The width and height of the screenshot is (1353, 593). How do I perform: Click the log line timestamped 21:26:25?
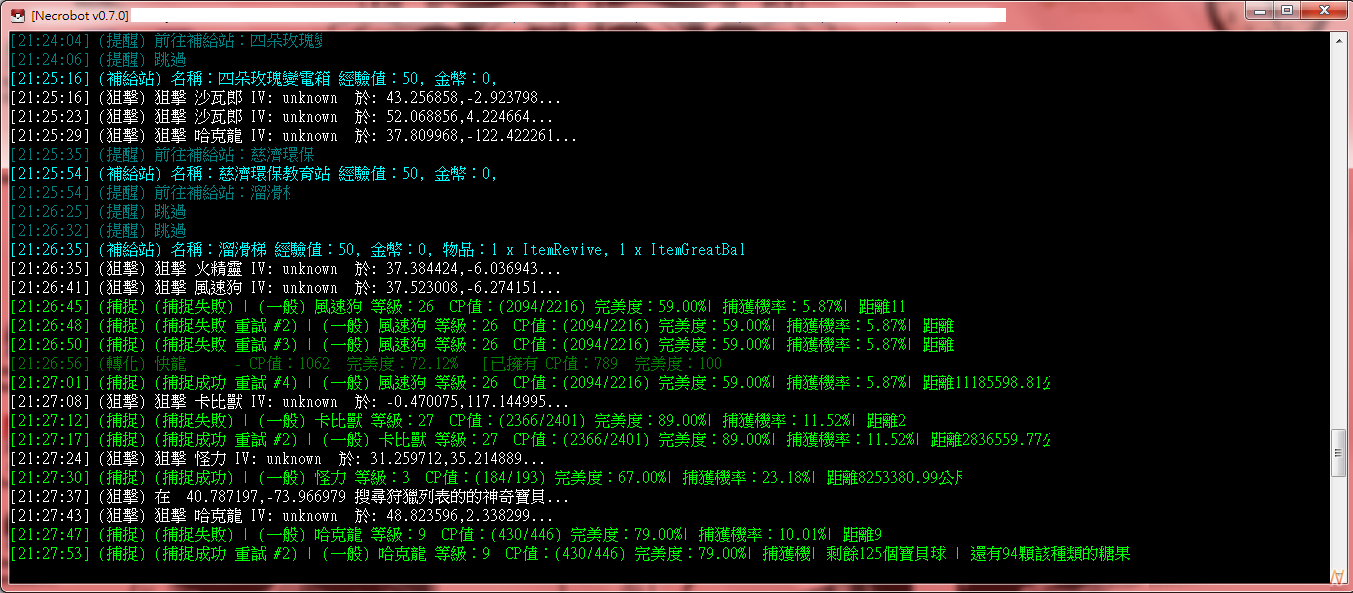pos(98,212)
